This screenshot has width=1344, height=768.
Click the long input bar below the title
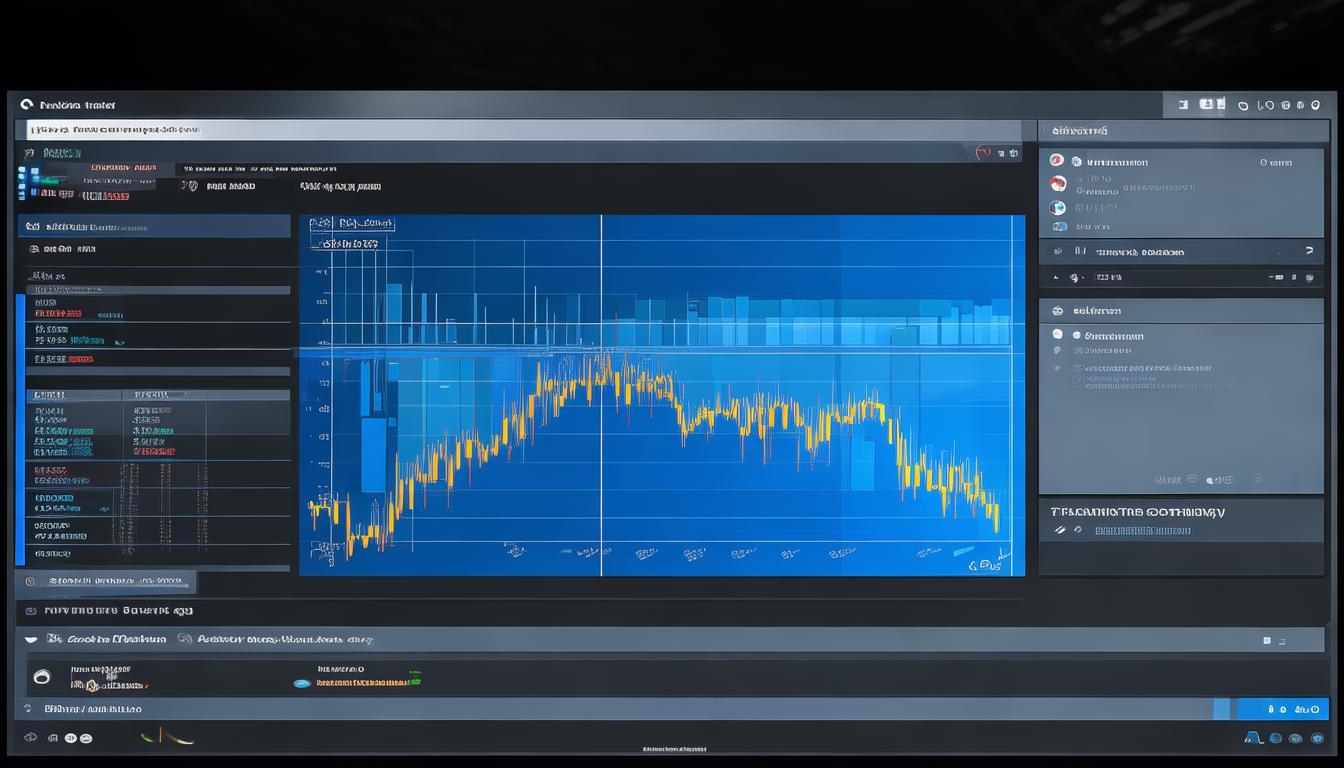tap(520, 130)
